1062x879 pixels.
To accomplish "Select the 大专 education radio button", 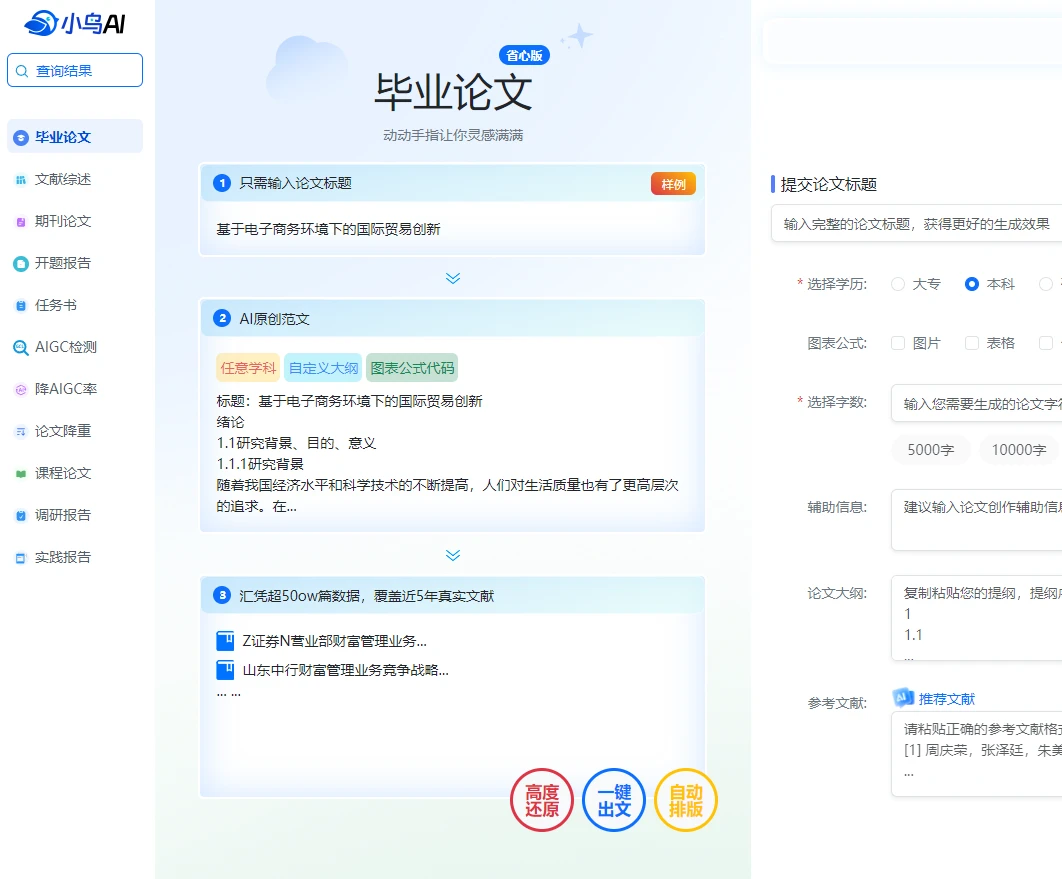I will (898, 284).
